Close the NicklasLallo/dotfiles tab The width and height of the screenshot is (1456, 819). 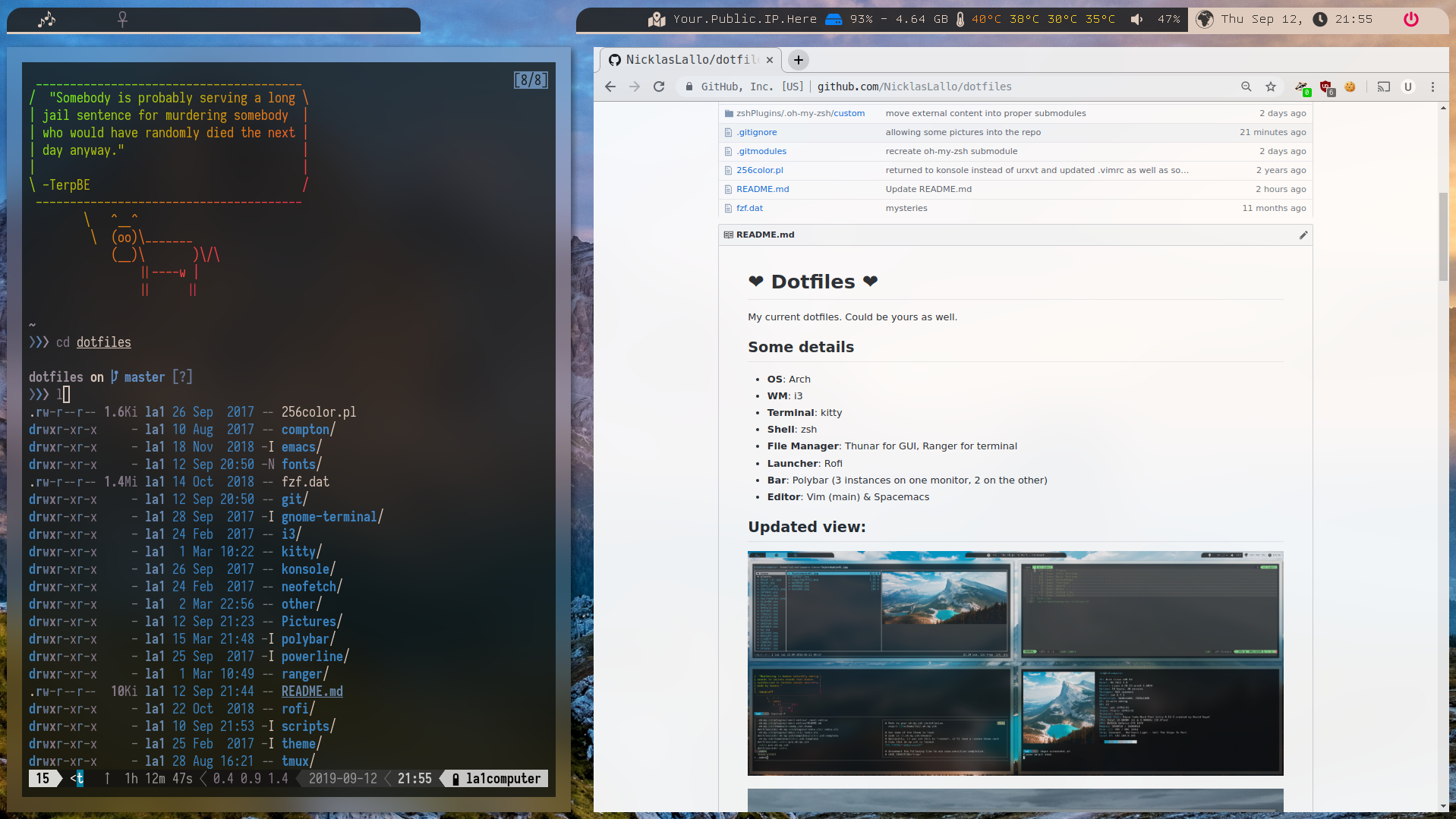click(769, 60)
